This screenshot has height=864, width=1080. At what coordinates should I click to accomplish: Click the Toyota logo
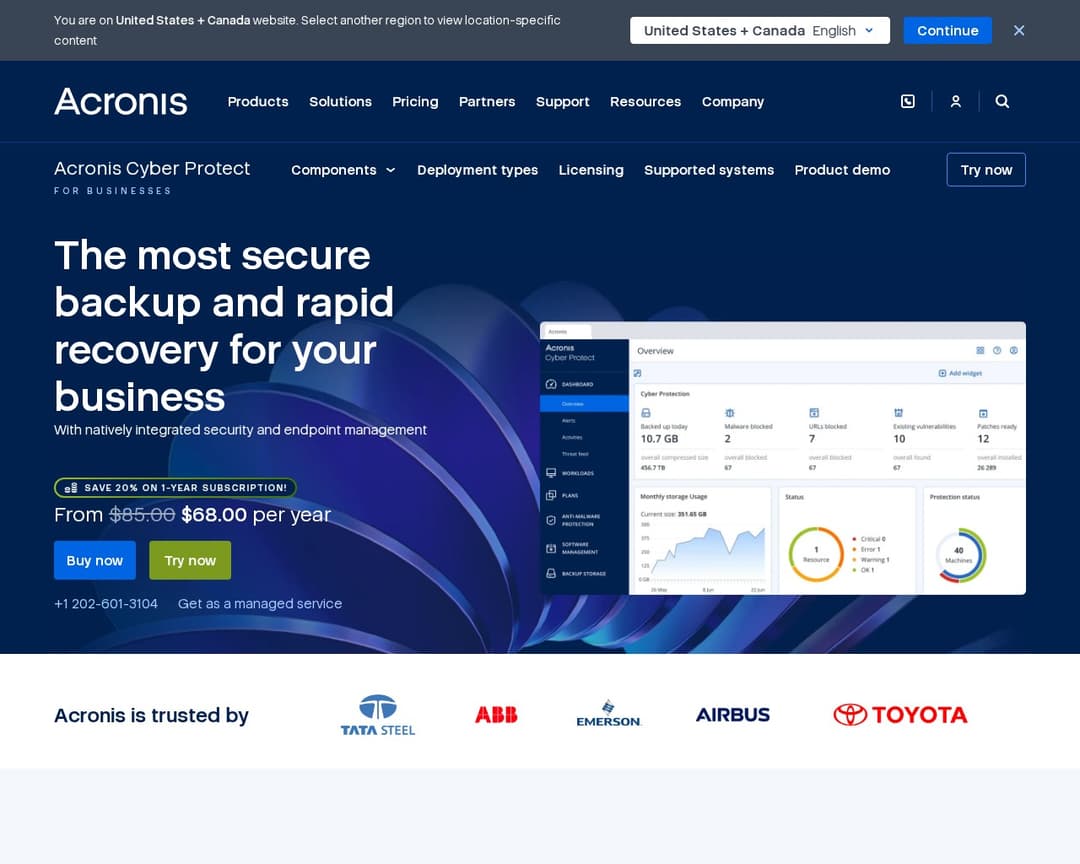(x=900, y=715)
